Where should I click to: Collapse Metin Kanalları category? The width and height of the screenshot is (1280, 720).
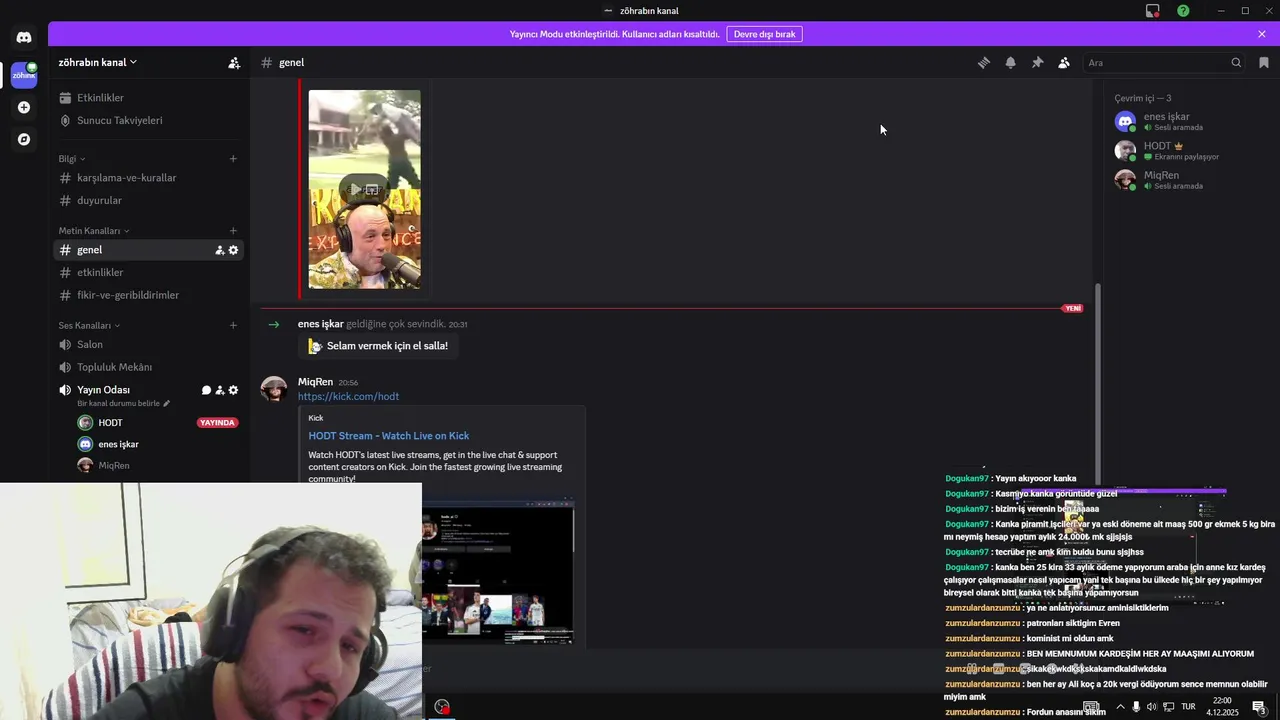[94, 231]
